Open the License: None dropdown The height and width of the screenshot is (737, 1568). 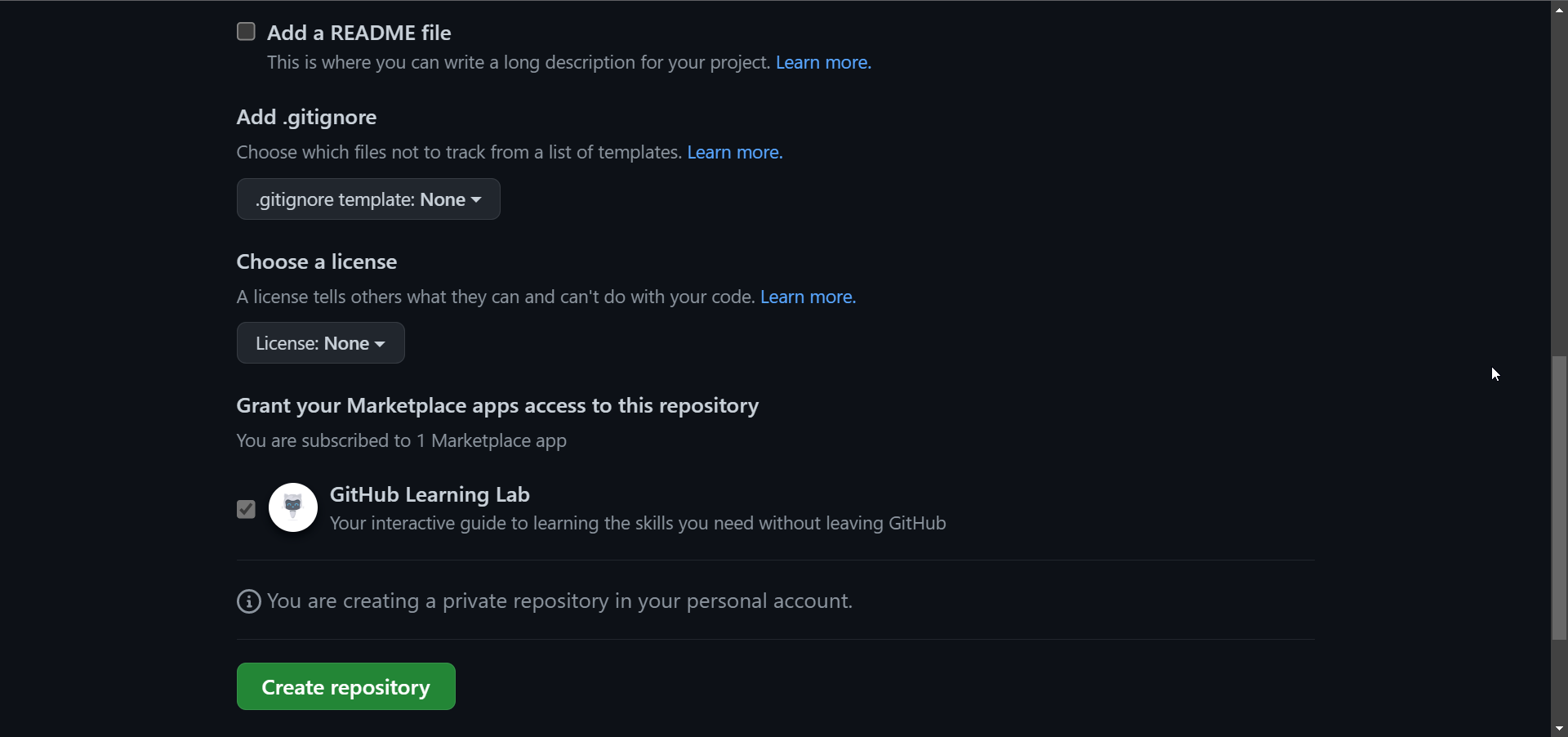[x=321, y=343]
